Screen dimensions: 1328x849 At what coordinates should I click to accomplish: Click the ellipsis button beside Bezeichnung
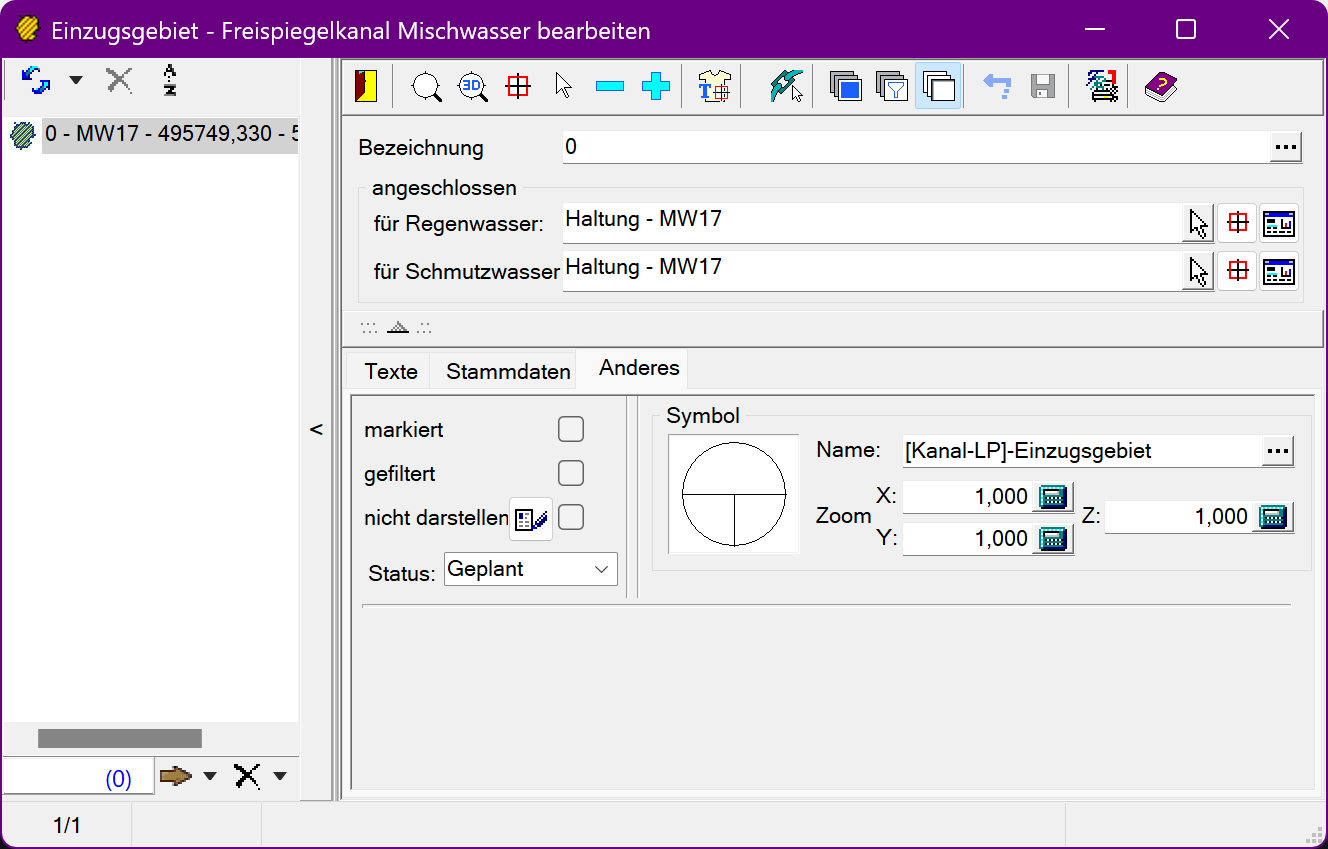click(1285, 148)
